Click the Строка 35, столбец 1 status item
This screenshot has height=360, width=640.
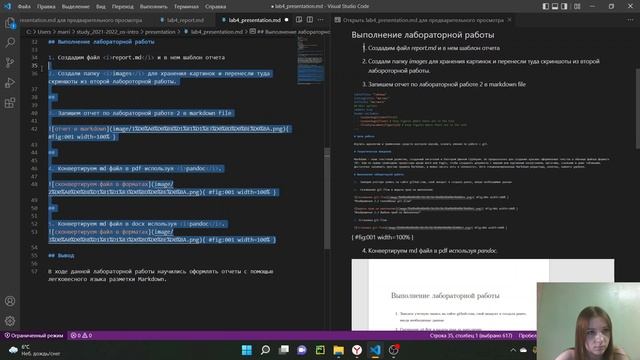coord(471,336)
